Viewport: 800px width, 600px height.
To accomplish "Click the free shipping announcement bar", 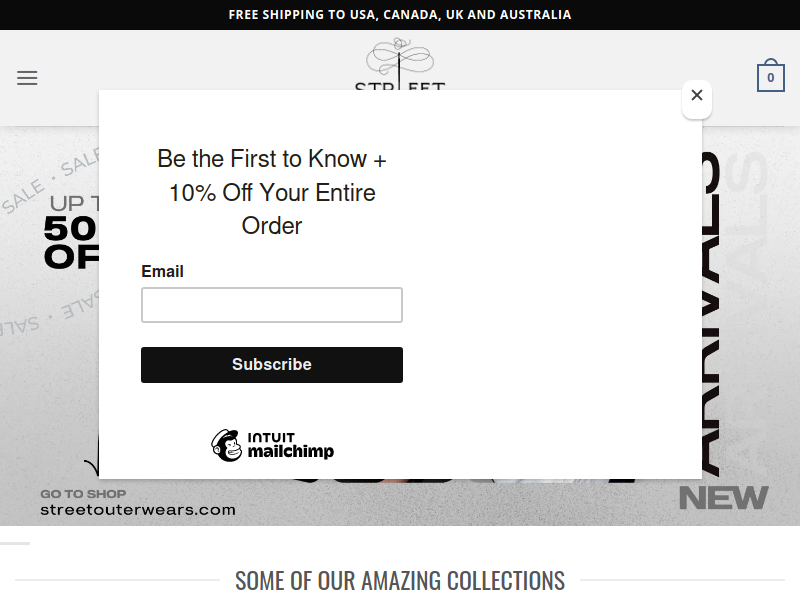I will coord(400,15).
